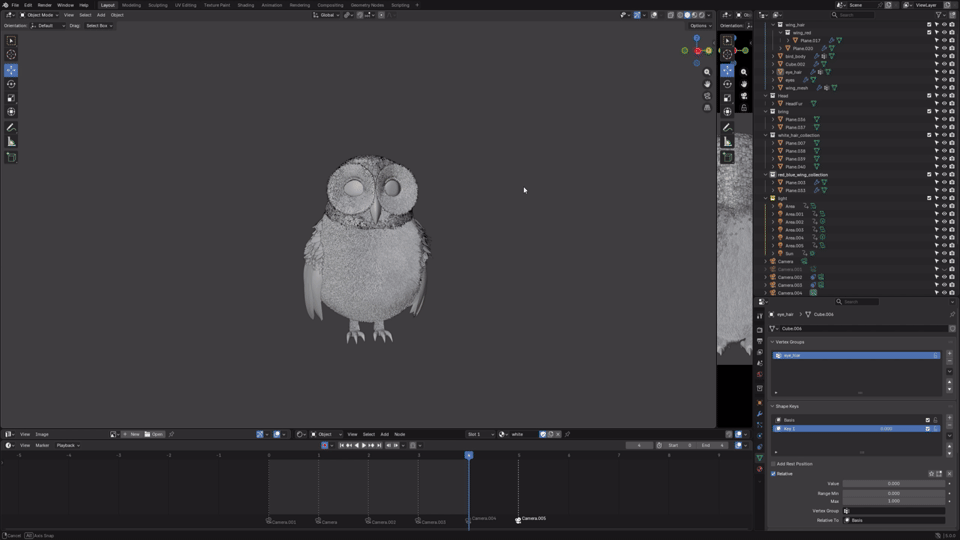The width and height of the screenshot is (960, 540).
Task: Select the Transform tool in the main viewport
Action: coord(11,111)
